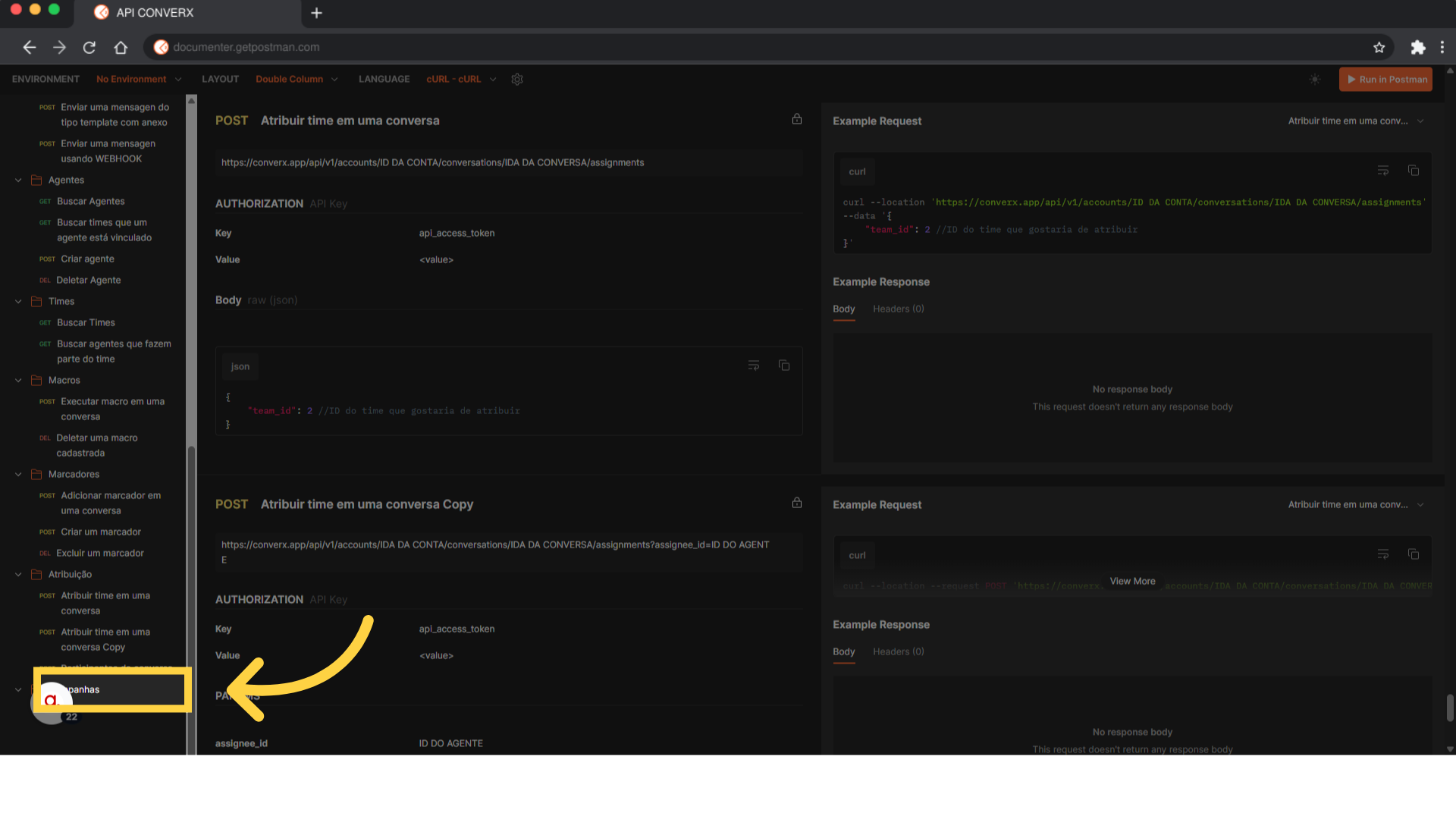Open the Double Column layout dropdown
This screenshot has height=819, width=1456.
297,79
